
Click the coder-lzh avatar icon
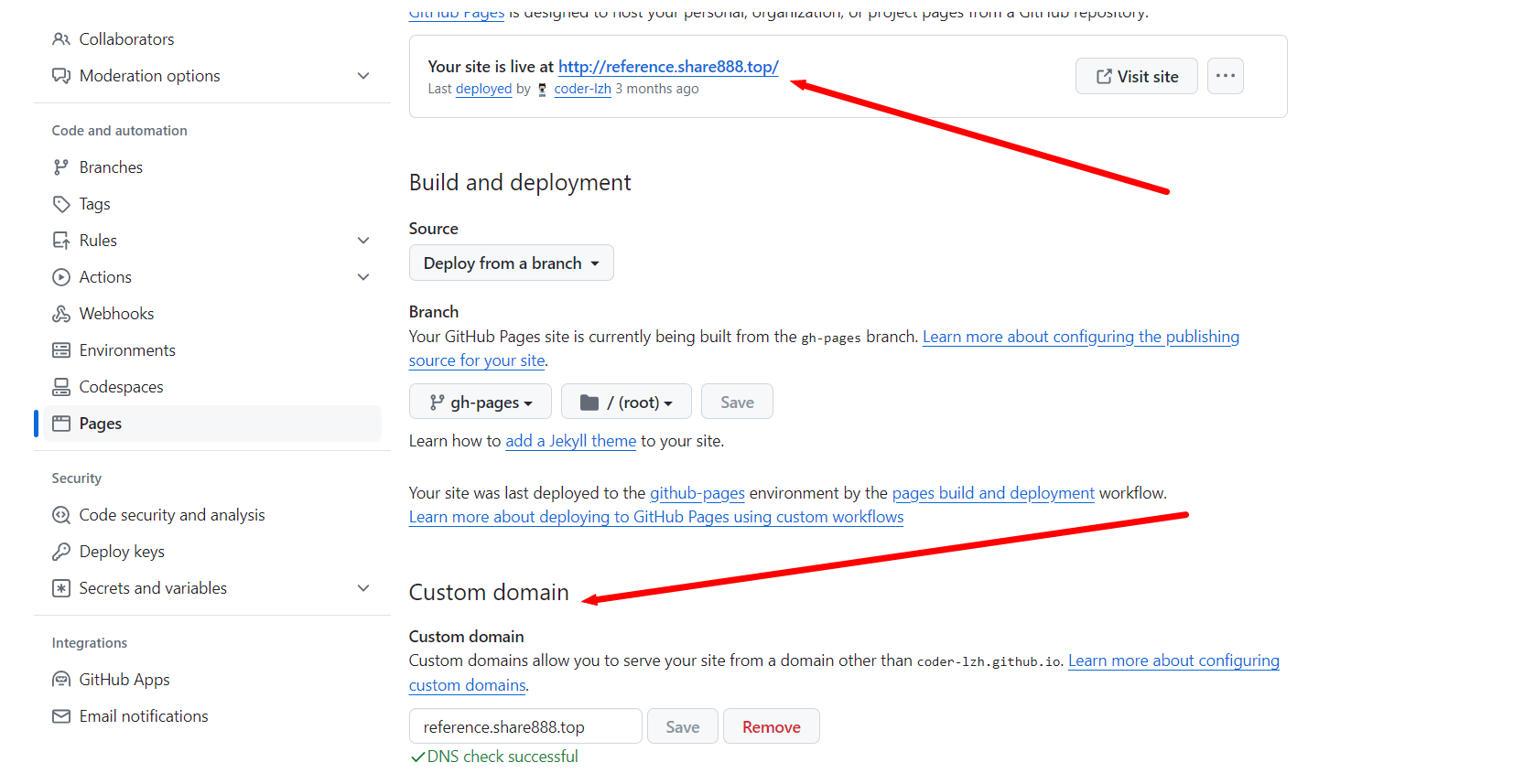click(x=543, y=90)
